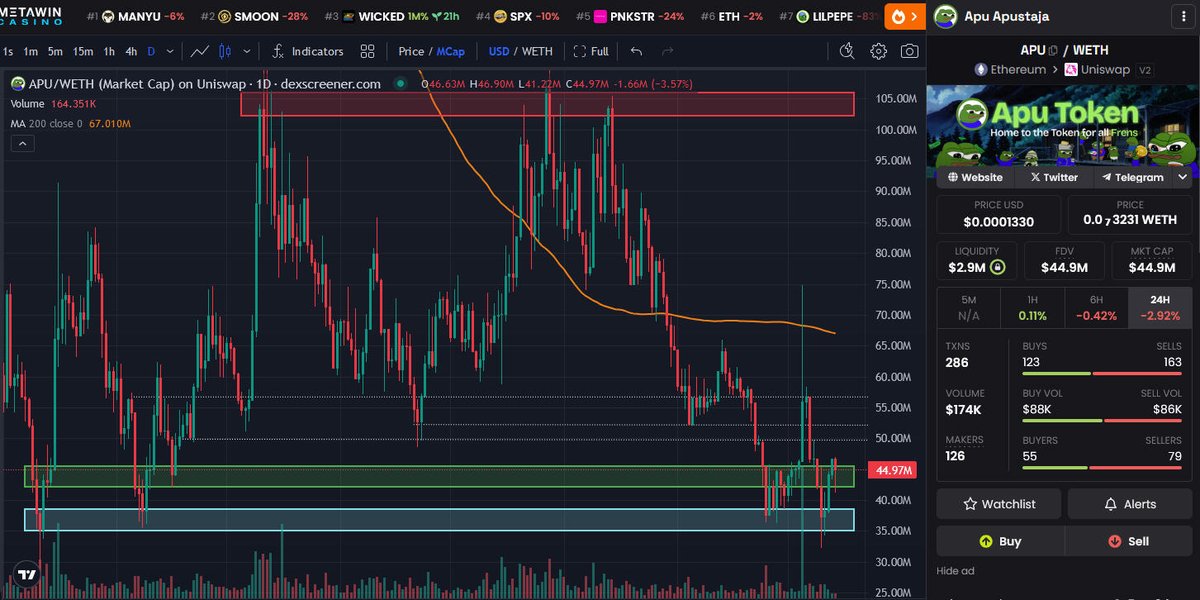The width and height of the screenshot is (1200, 600).
Task: Select the 6H stats tab
Action: [x=1096, y=307]
